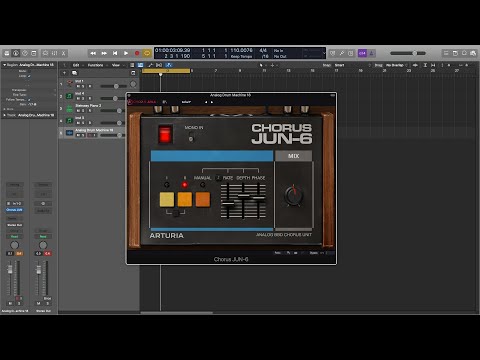Add a new track with the plus button
Image resolution: width=480 pixels, height=360 pixels.
tap(64, 73)
